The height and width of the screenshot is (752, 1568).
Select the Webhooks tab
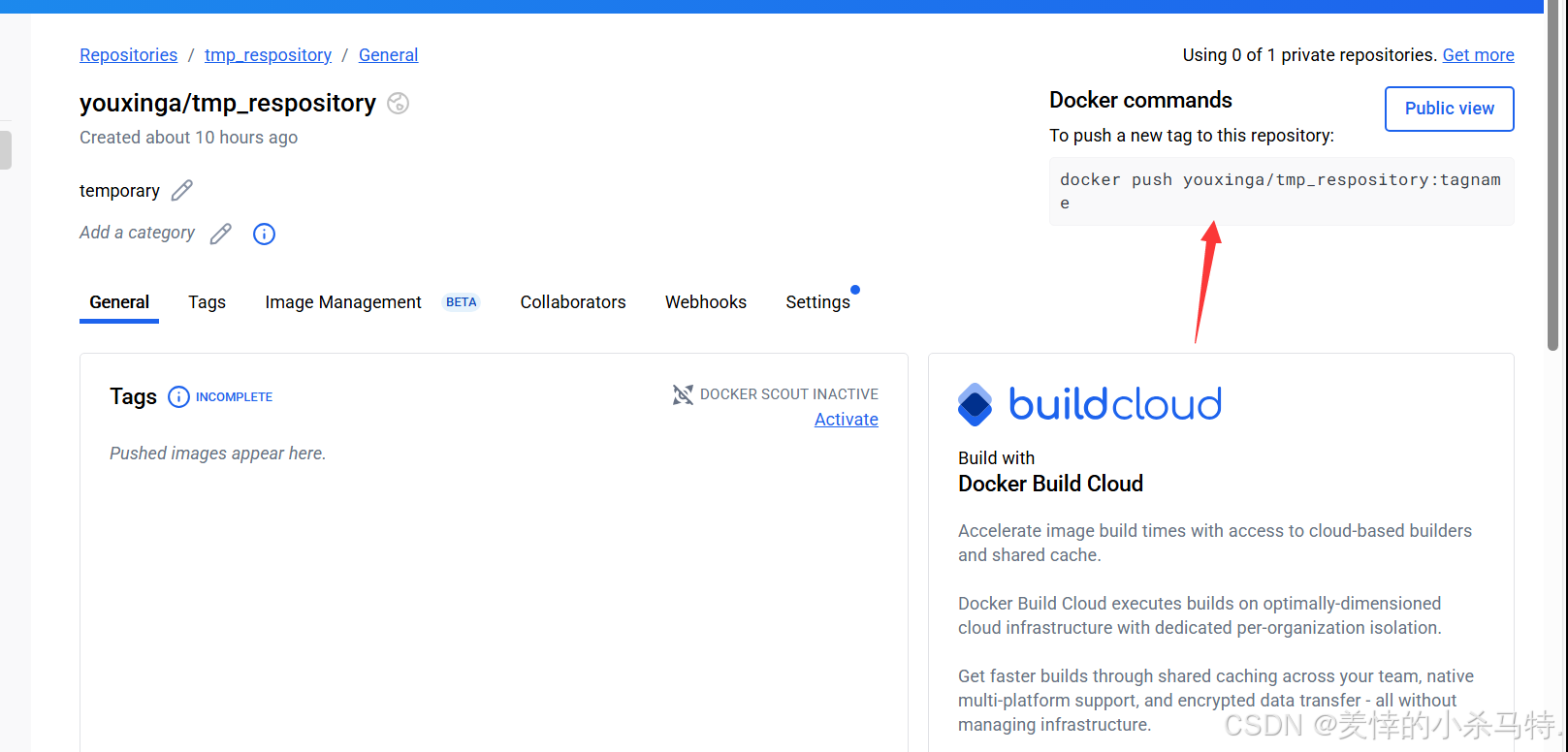pyautogui.click(x=706, y=302)
